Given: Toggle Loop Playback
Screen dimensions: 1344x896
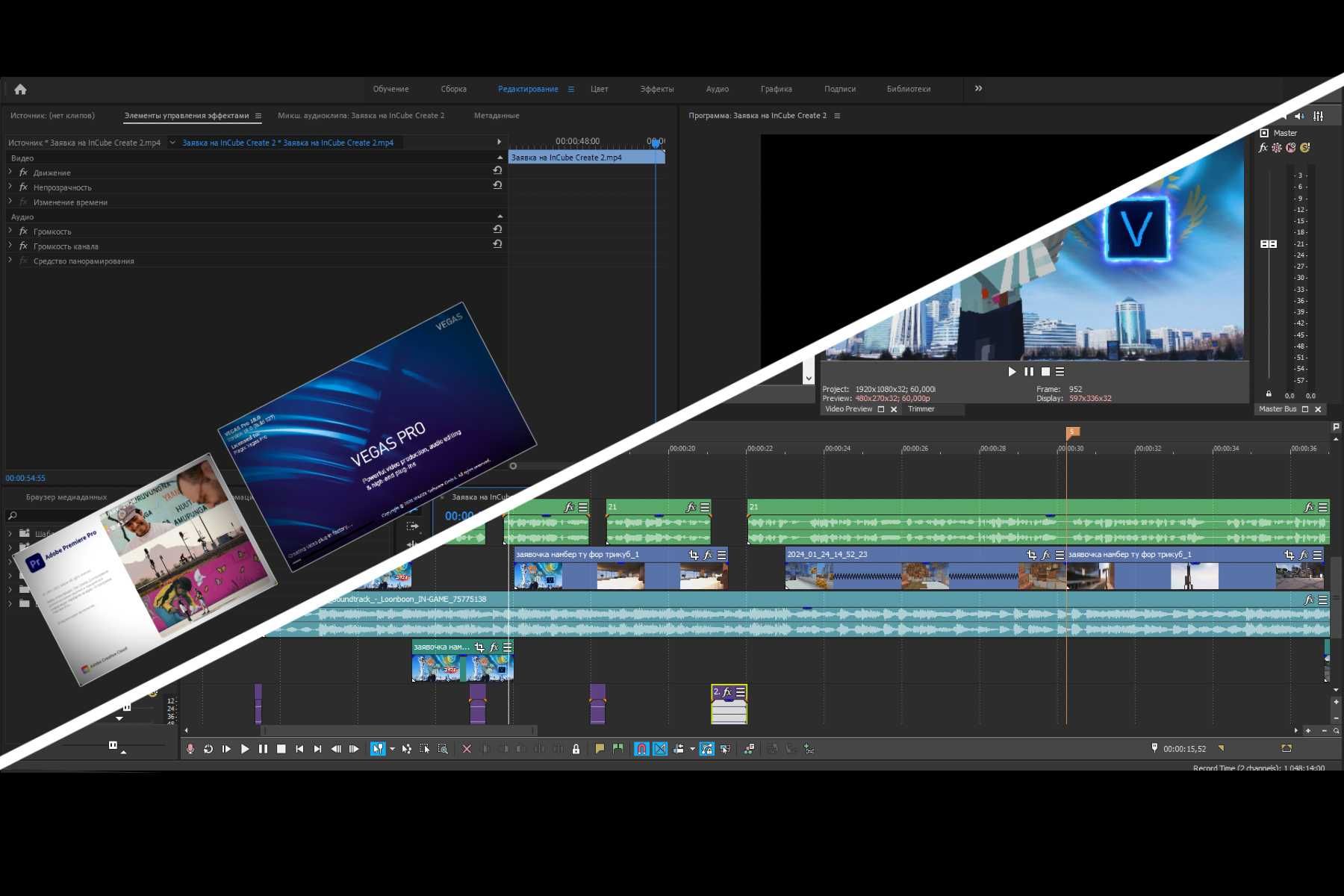Looking at the screenshot, I should [208, 749].
